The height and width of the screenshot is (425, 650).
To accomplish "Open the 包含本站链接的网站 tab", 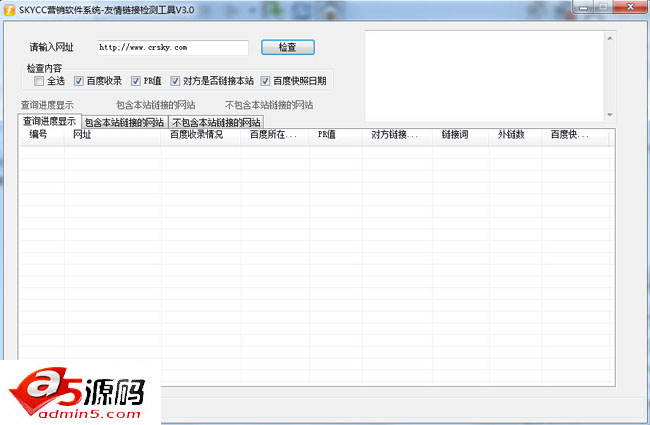I will [125, 122].
